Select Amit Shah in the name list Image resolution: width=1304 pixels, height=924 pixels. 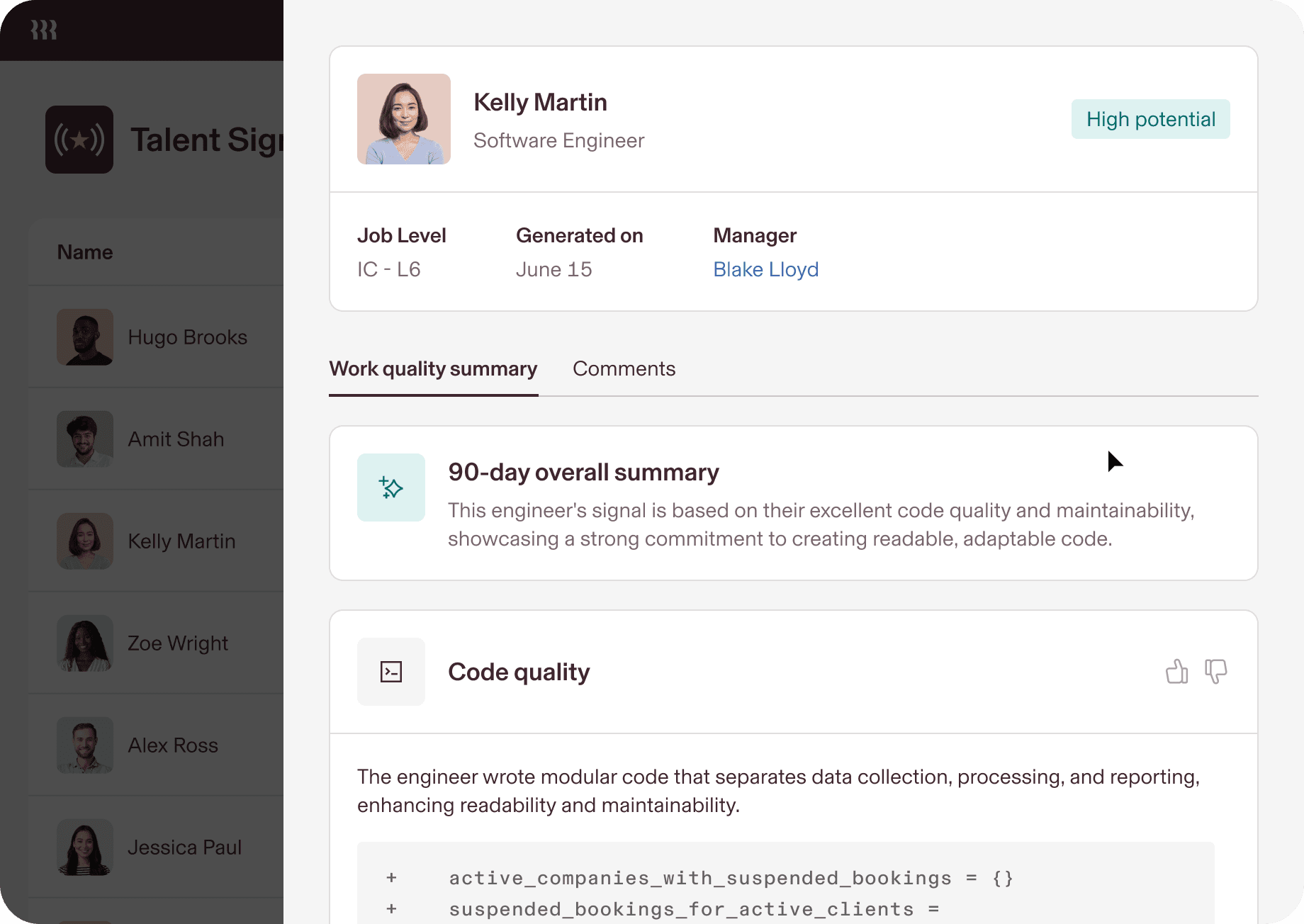[176, 439]
